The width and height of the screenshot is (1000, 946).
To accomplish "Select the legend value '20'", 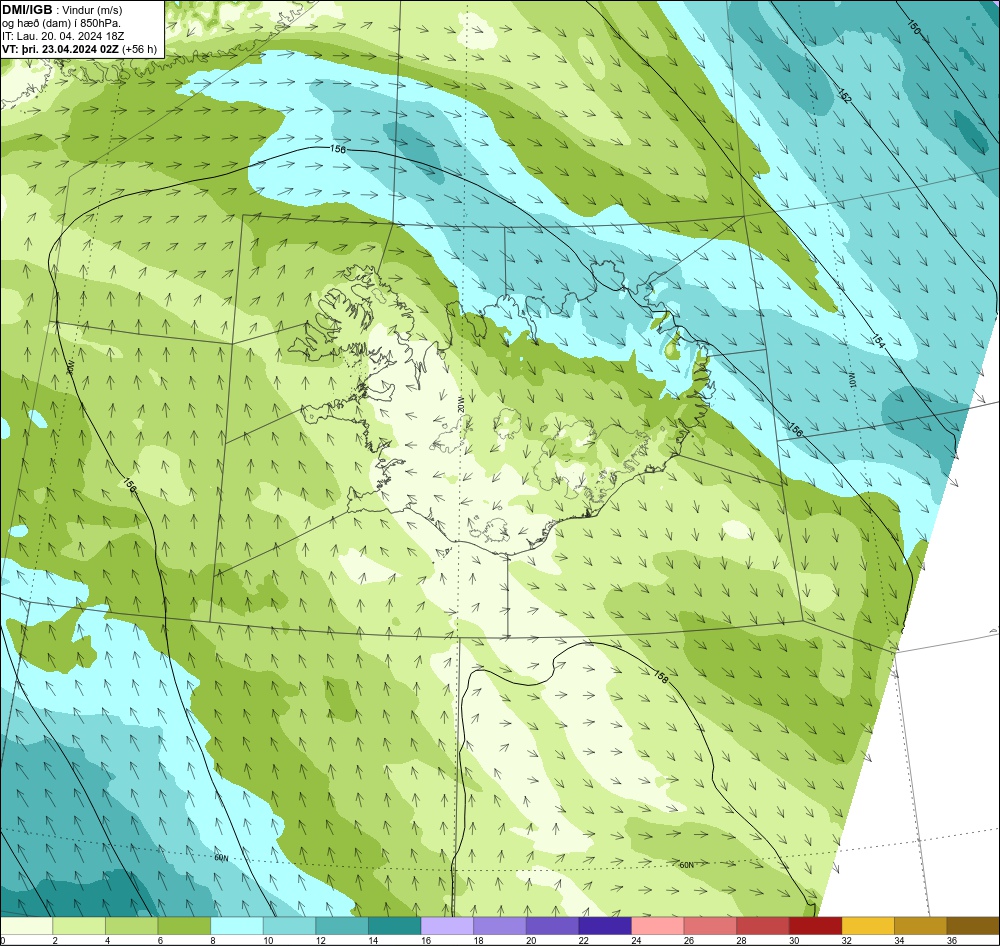I will click(x=531, y=940).
